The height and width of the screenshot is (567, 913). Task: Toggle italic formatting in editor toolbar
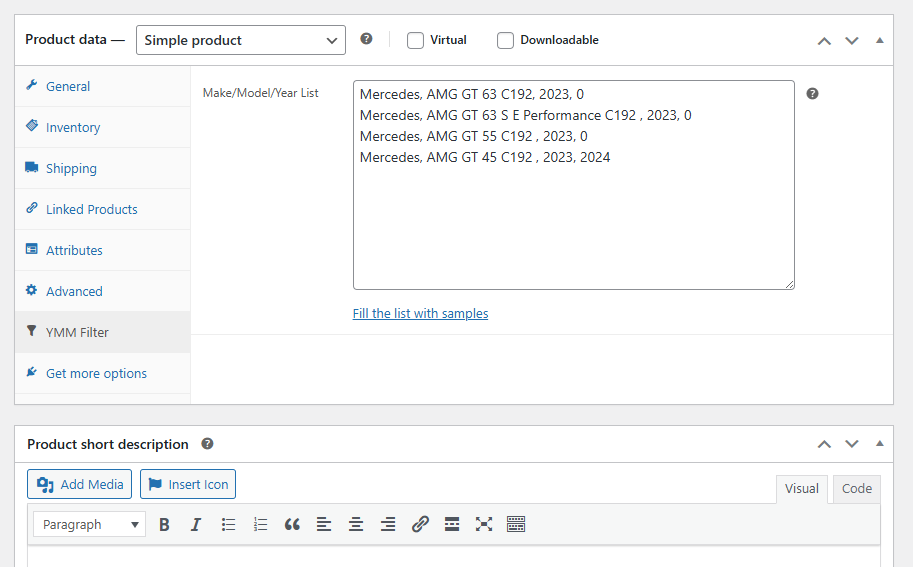point(196,525)
